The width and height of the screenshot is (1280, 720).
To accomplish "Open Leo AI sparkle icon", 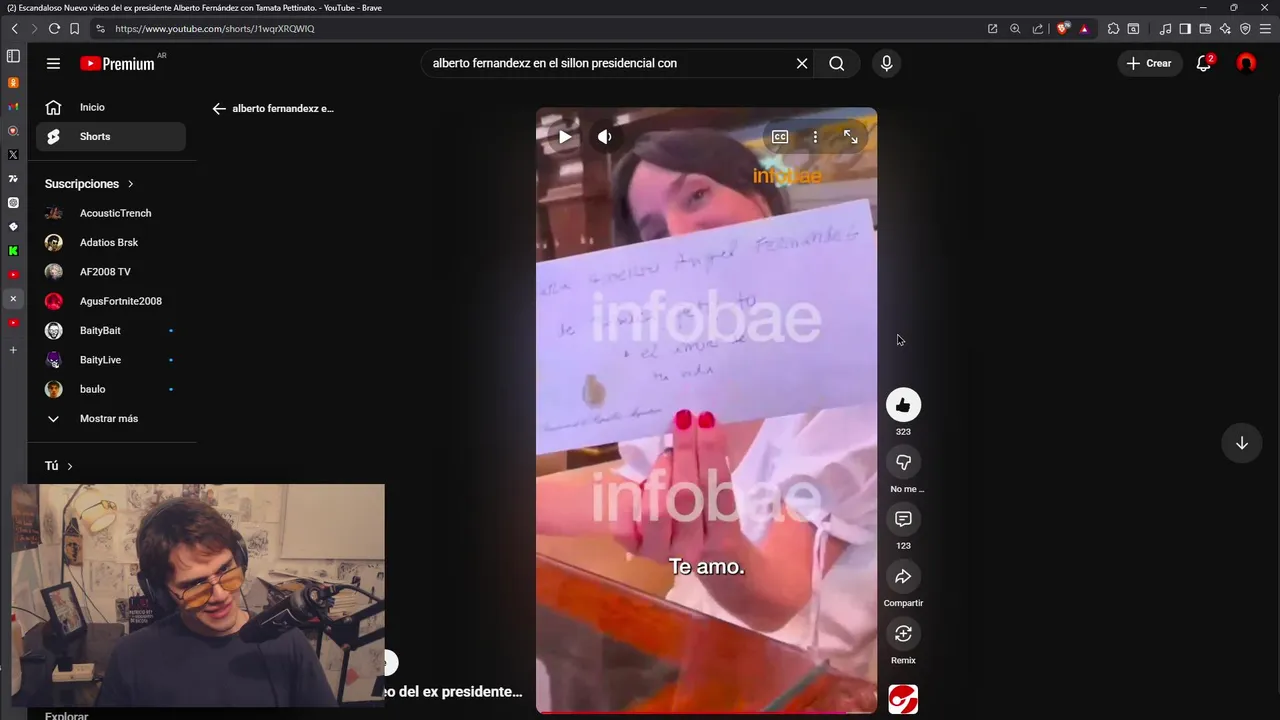I will [x=1225, y=29].
